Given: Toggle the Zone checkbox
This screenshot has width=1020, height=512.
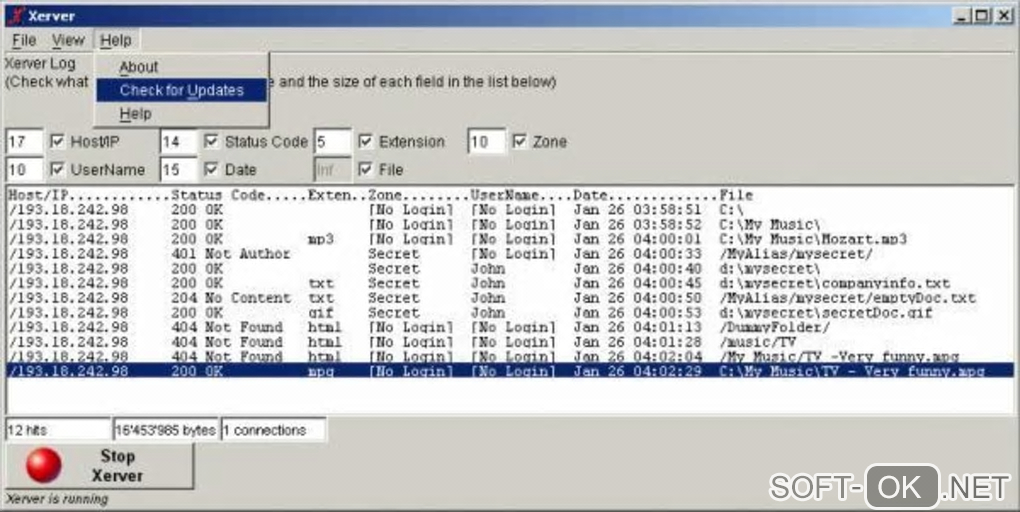Looking at the screenshot, I should (x=520, y=141).
